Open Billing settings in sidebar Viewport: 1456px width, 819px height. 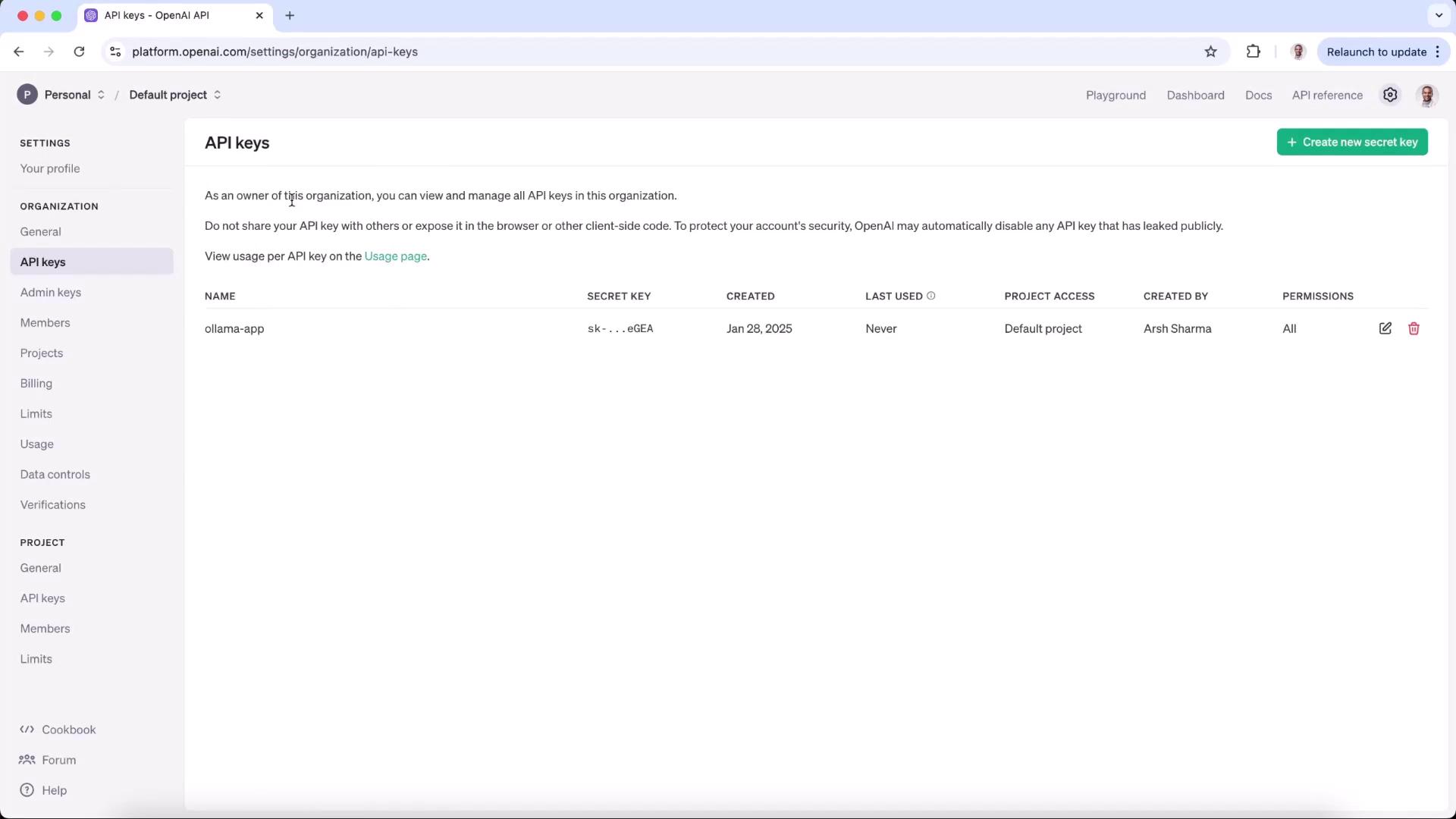point(36,383)
